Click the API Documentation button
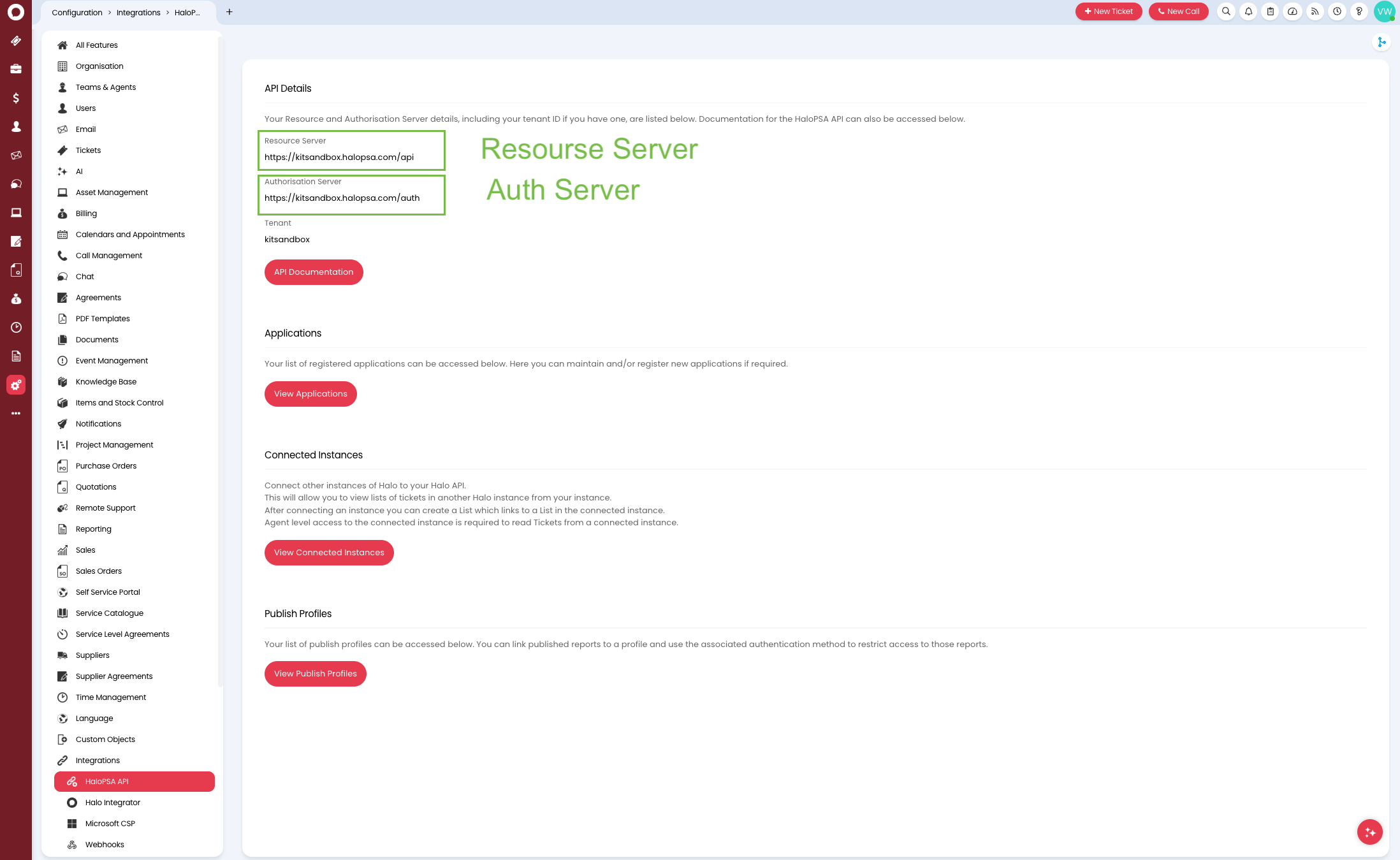Viewport: 1400px width, 860px height. point(314,272)
